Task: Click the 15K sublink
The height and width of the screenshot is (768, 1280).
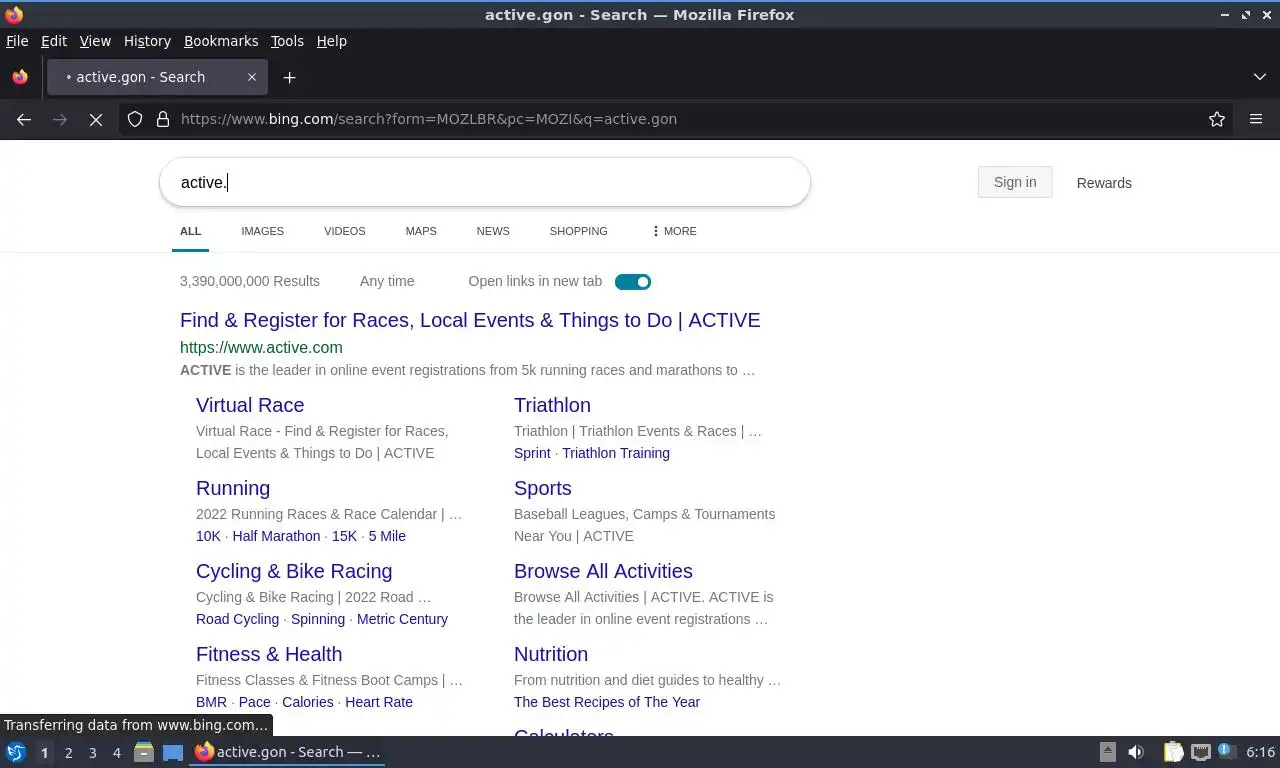Action: (344, 536)
